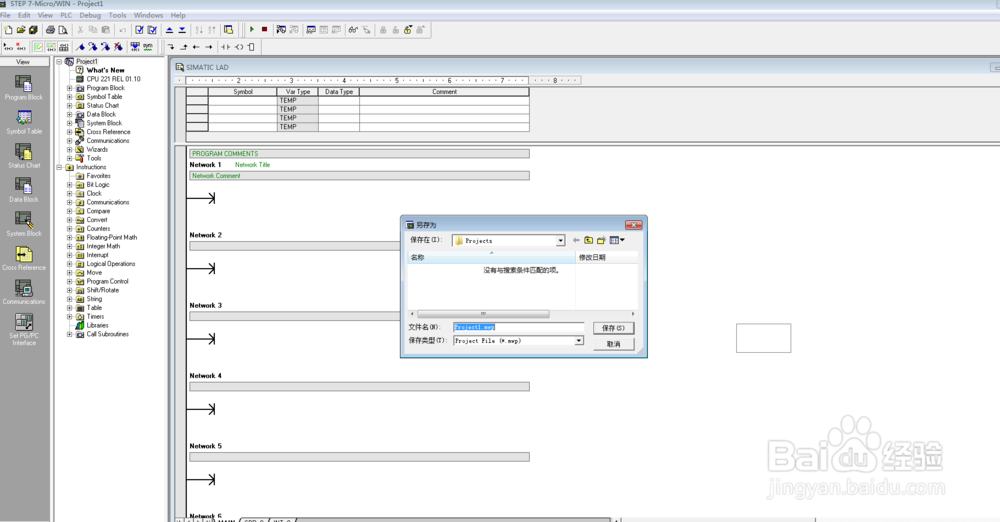Click the Print toolbar icon

pos(50,30)
